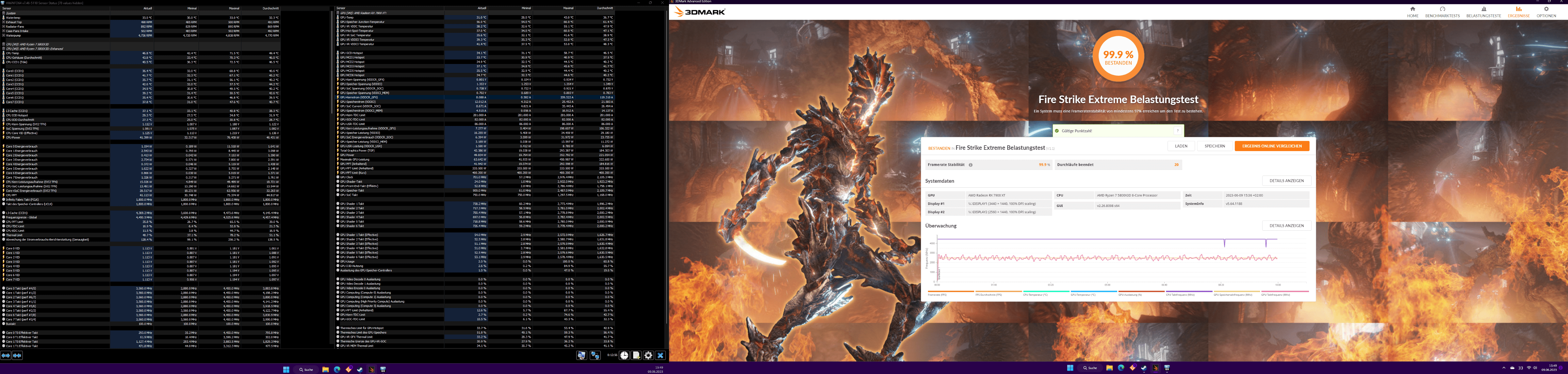This screenshot has height=374, width=1568.
Task: Click ERGEBNIS ONLINE VERGLEICHEN button
Action: (1272, 146)
